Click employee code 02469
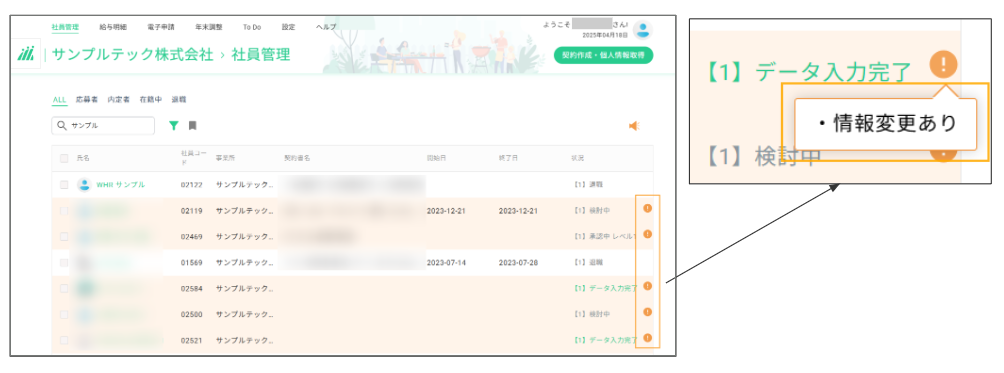The image size is (1004, 373). [191, 237]
